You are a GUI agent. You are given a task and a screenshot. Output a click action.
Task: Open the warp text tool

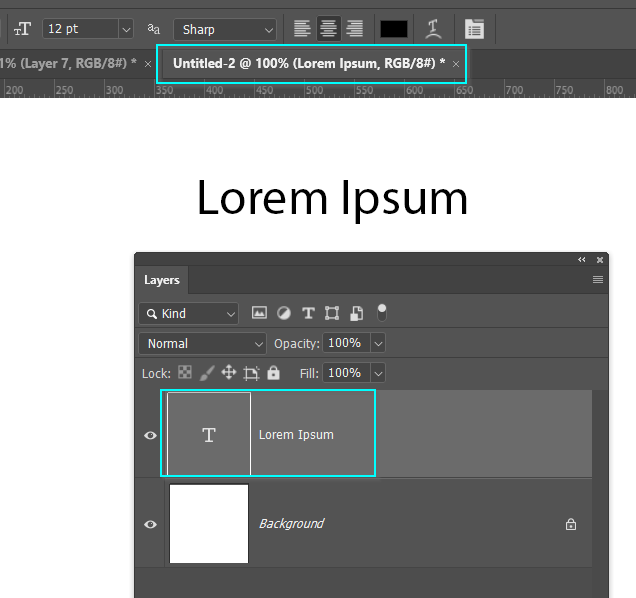pyautogui.click(x=433, y=29)
